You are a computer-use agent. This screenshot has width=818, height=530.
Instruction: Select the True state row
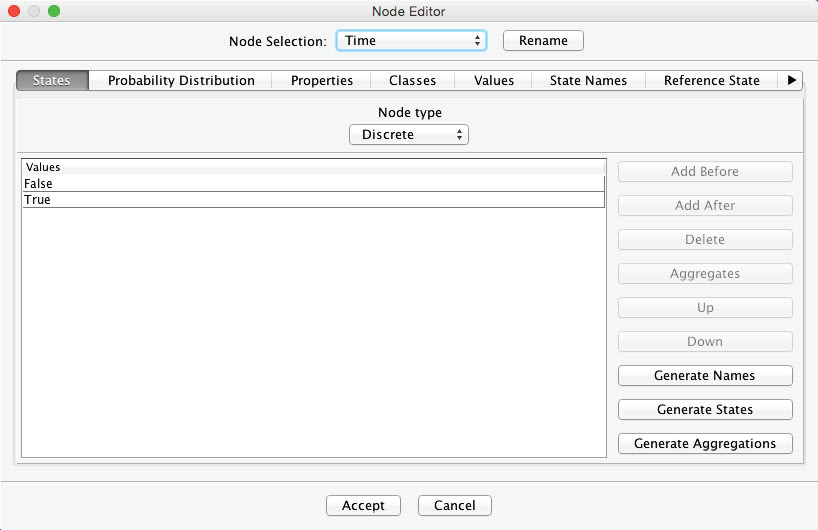[x=313, y=200]
